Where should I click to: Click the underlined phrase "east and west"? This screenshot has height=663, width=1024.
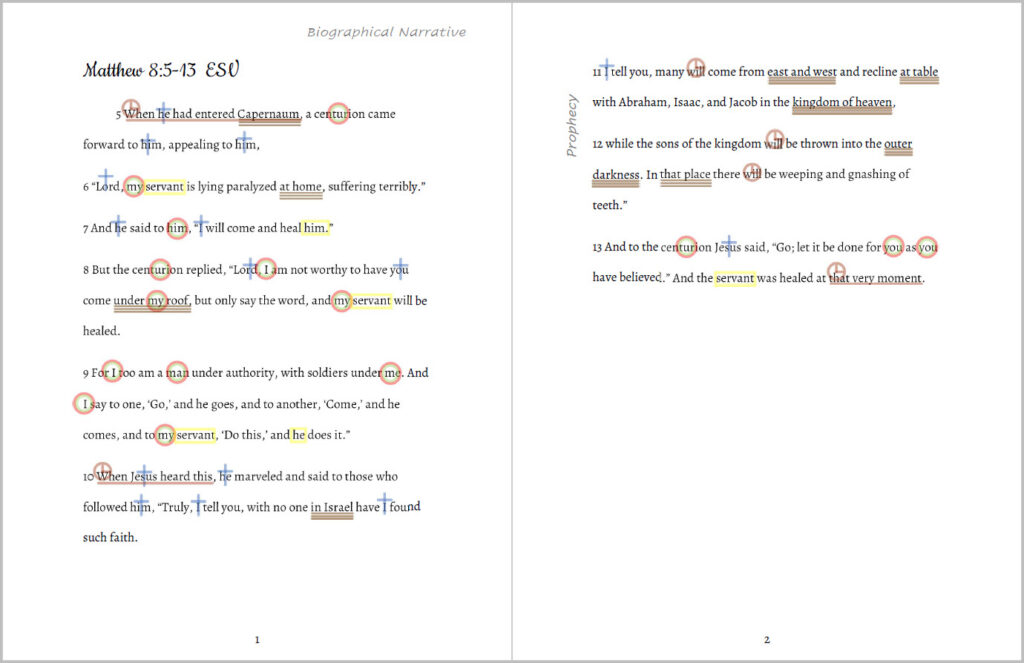801,72
